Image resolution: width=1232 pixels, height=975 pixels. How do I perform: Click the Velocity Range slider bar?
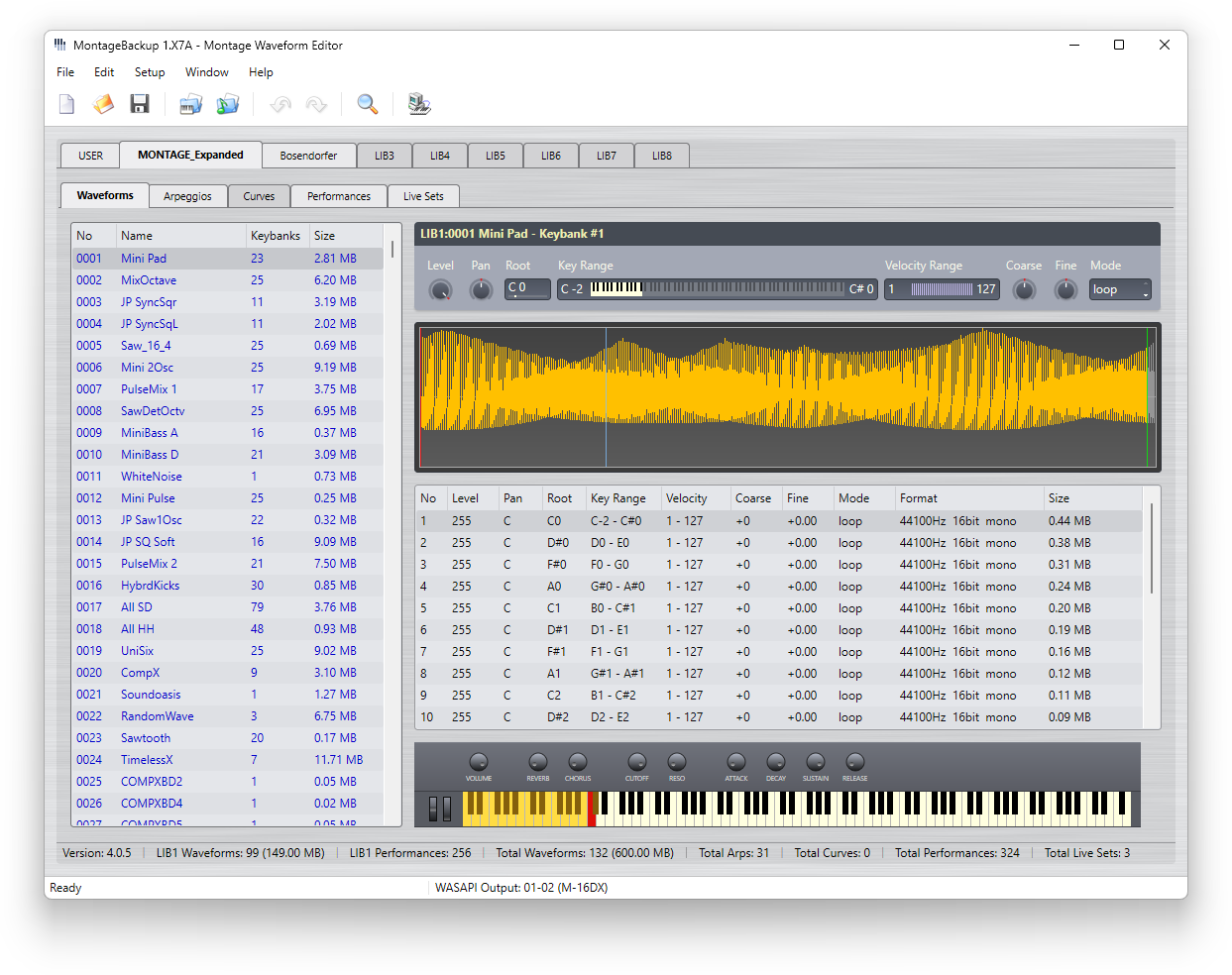[942, 289]
